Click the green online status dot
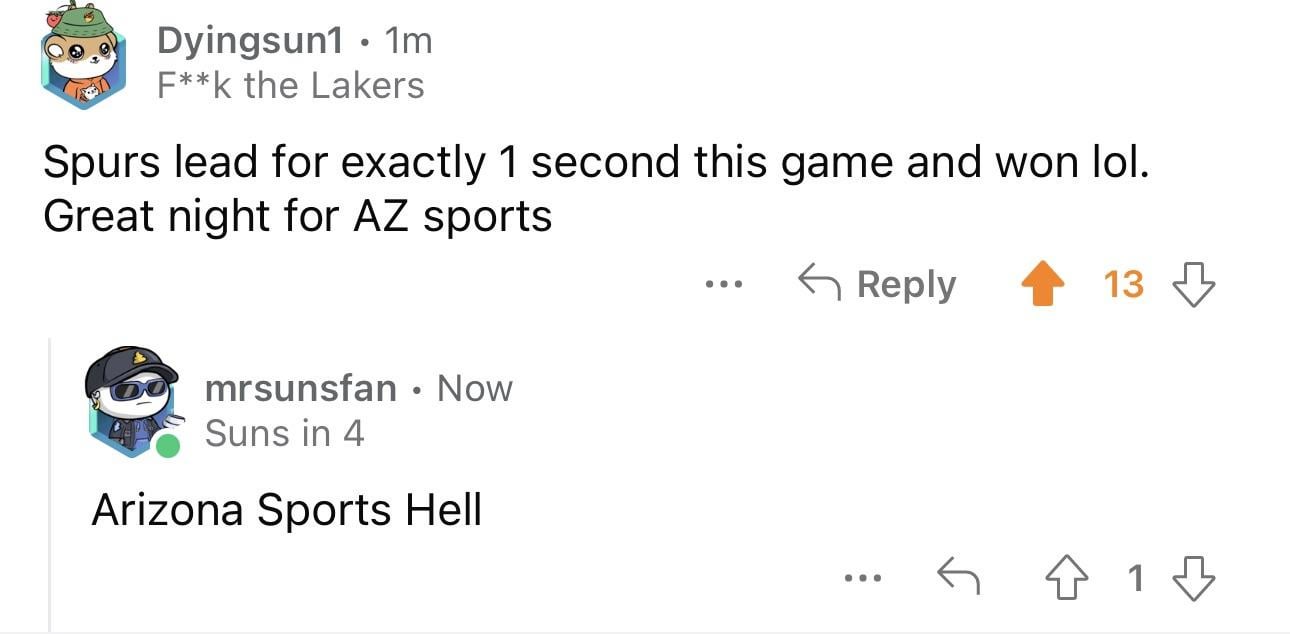 pyautogui.click(x=167, y=445)
